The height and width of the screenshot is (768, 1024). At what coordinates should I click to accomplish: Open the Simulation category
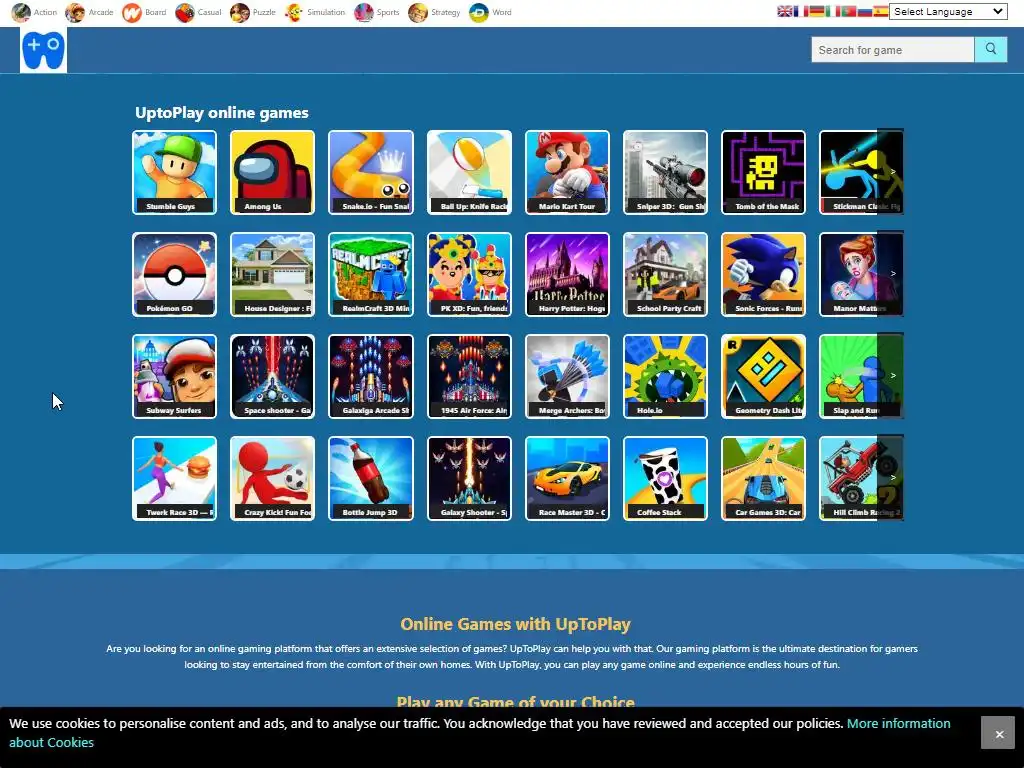point(315,12)
